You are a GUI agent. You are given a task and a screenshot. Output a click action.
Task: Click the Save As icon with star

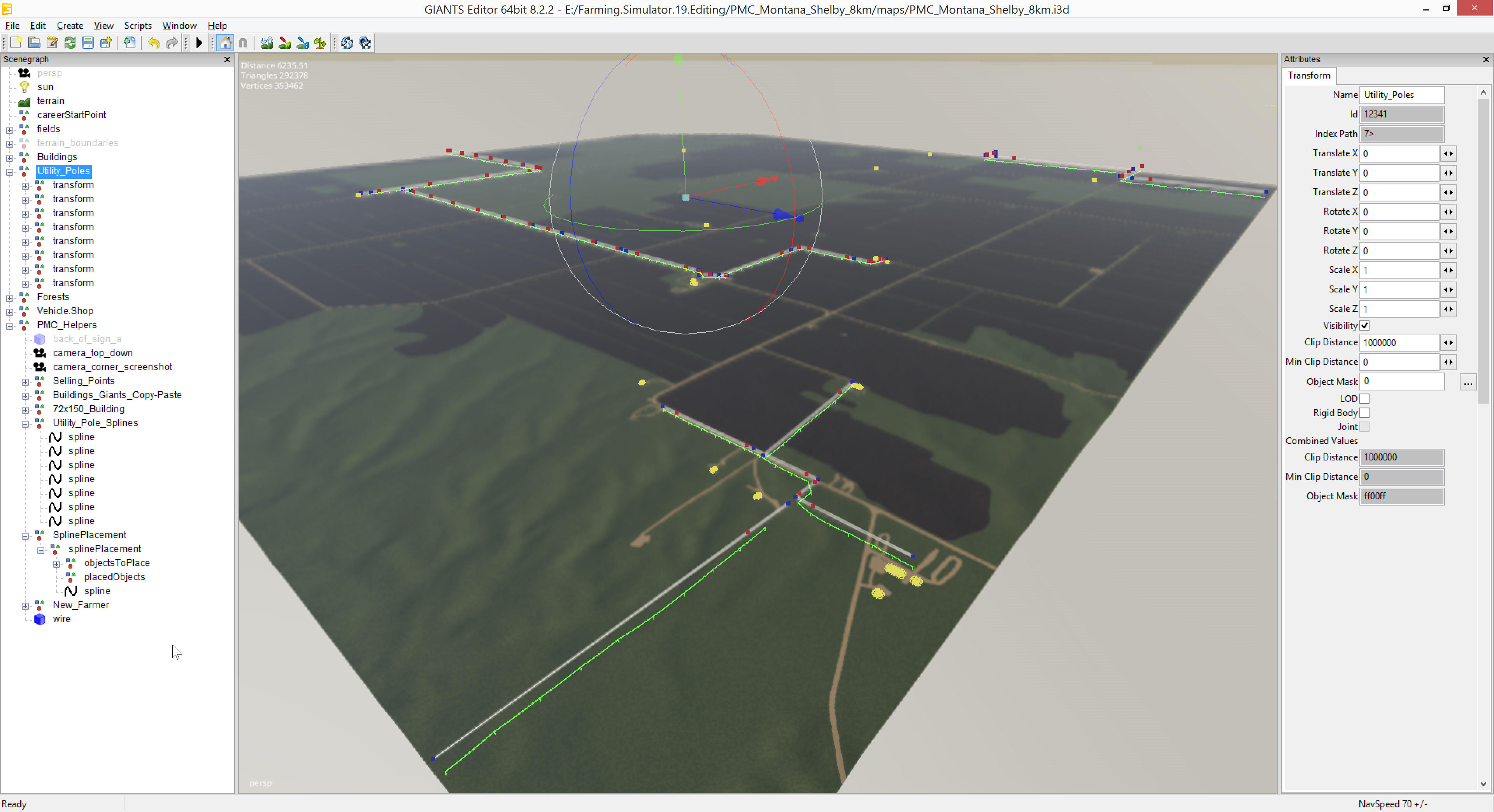tap(106, 43)
